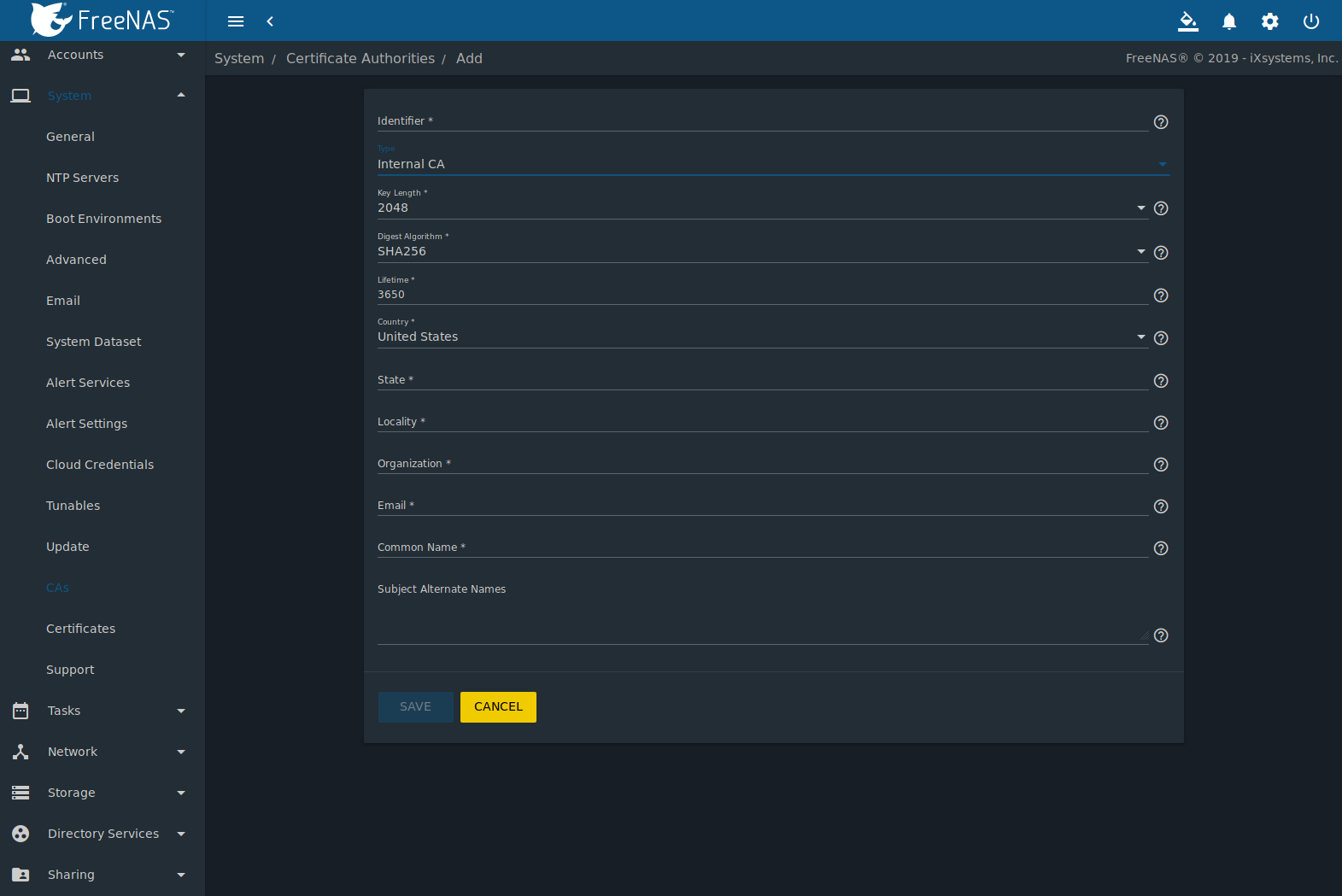Show help for Country
The height and width of the screenshot is (896, 1342).
click(x=1161, y=338)
